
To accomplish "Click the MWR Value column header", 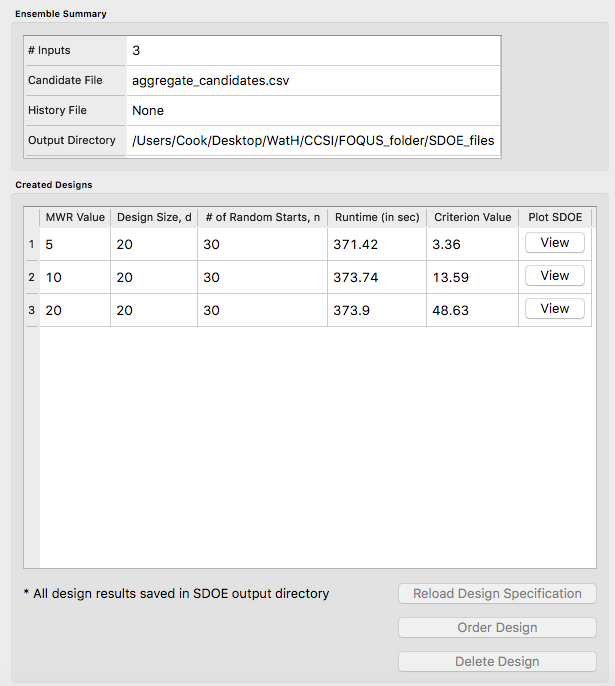I will pos(75,217).
